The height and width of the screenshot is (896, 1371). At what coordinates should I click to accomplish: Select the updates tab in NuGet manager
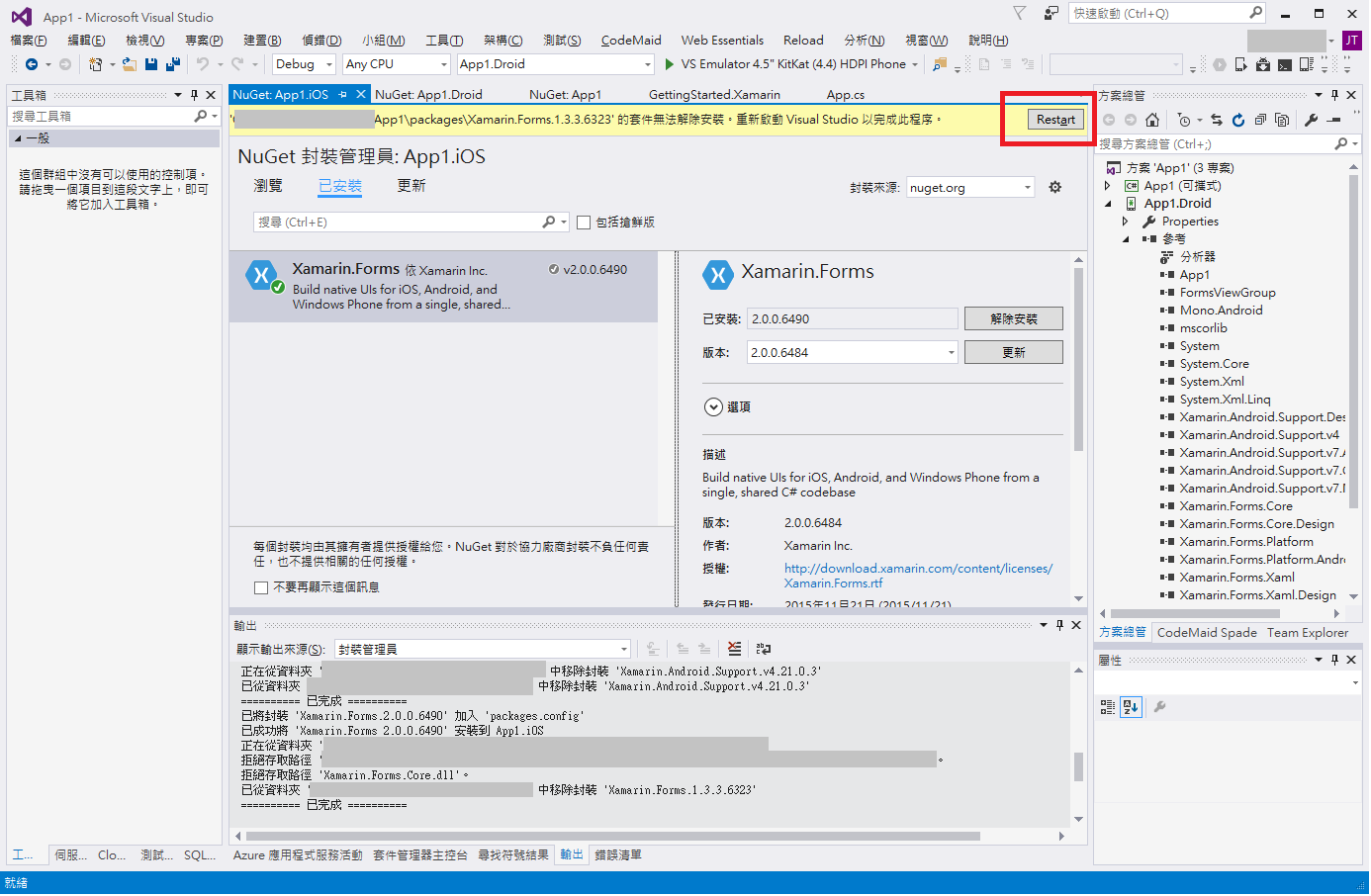coord(411,185)
